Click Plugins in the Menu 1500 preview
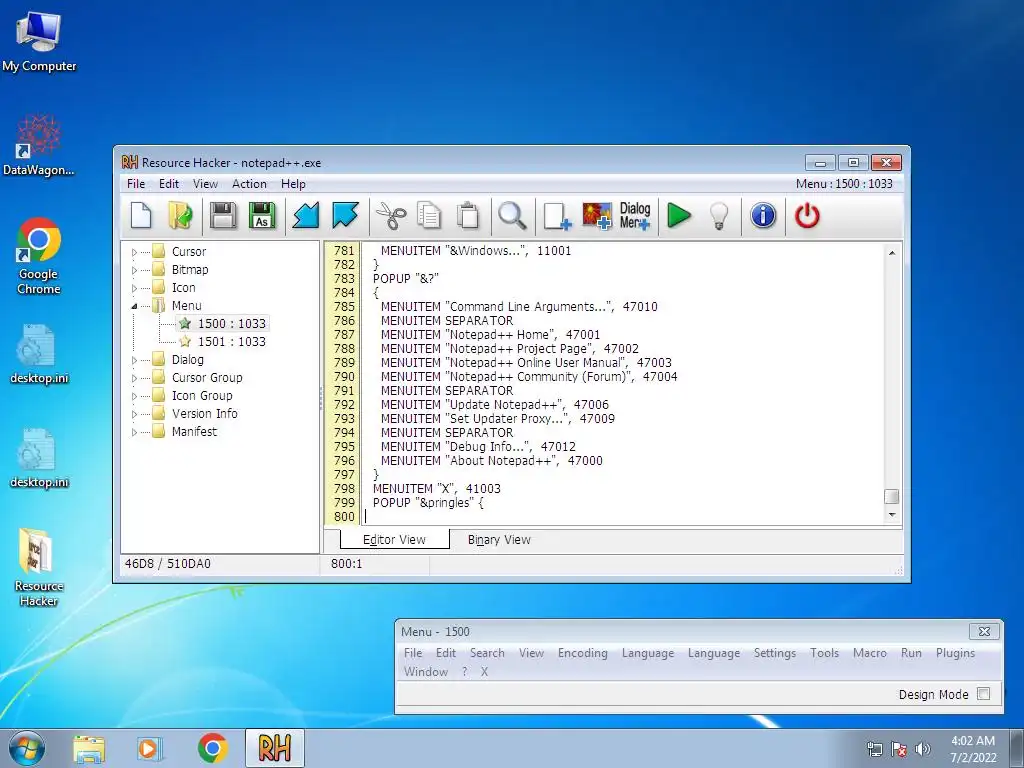1024x768 pixels. pyautogui.click(x=955, y=652)
